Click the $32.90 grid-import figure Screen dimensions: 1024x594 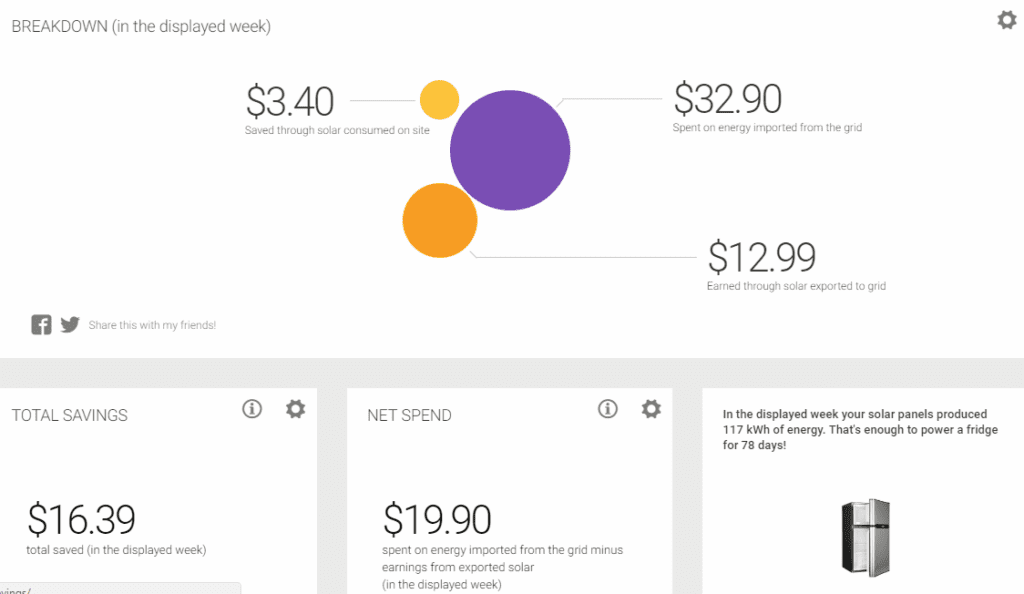728,99
